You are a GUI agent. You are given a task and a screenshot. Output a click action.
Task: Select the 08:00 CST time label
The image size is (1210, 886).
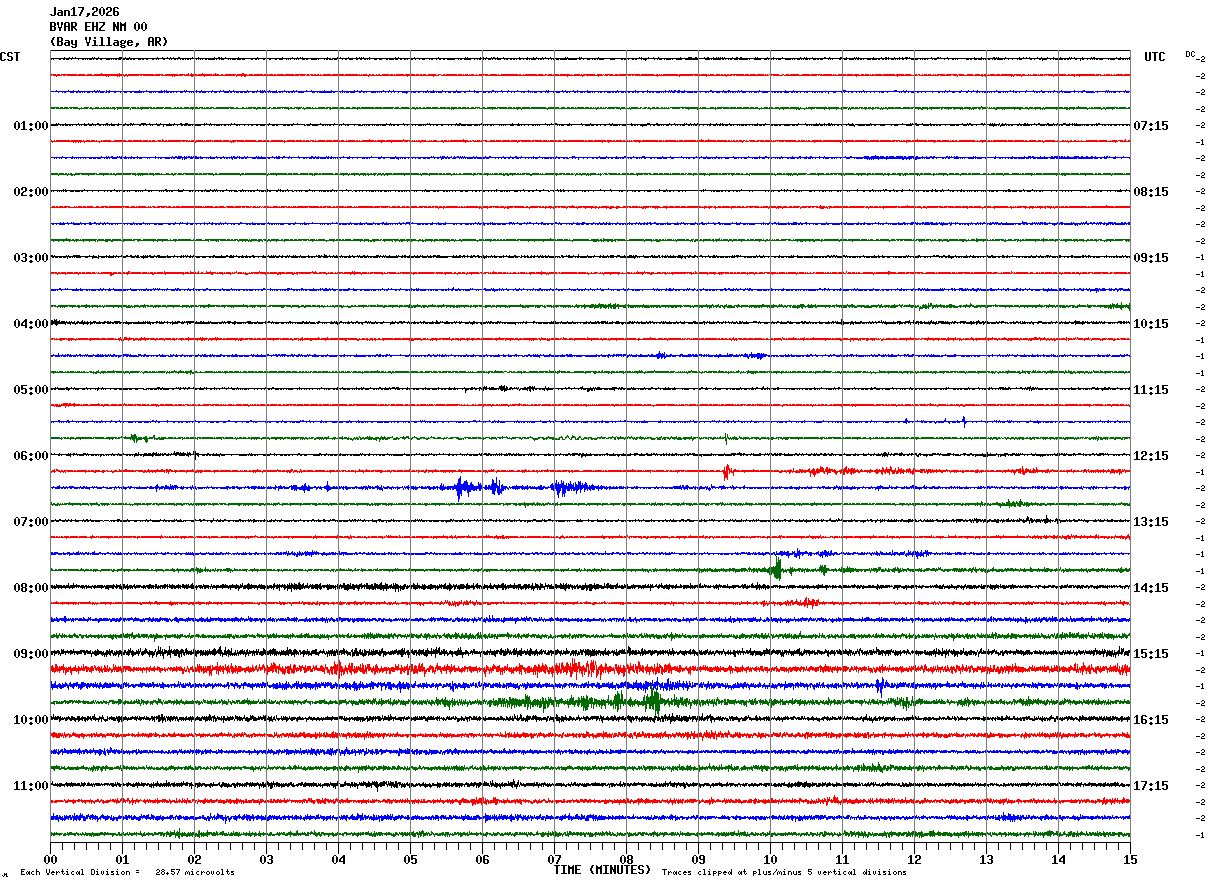[31, 588]
